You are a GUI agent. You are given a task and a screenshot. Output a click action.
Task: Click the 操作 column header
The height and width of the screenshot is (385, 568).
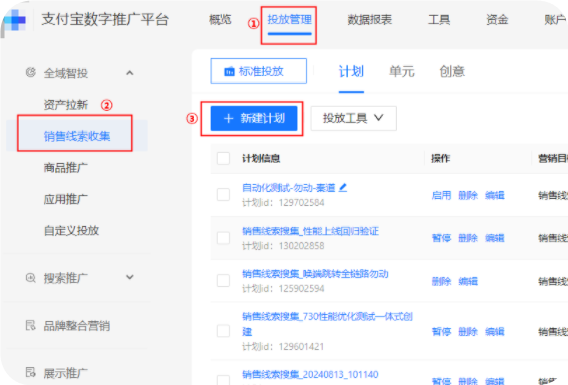pos(440,158)
